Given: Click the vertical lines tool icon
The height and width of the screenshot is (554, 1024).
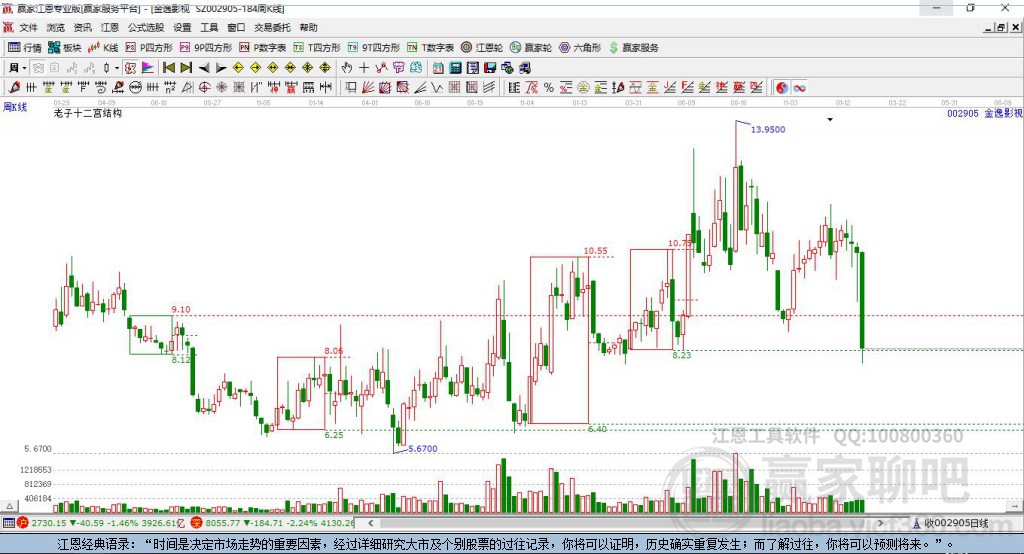Looking at the screenshot, I should coord(31,88).
